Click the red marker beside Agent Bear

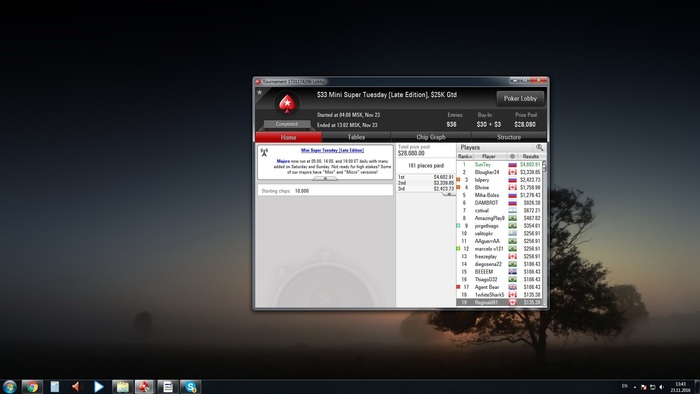pyautogui.click(x=458, y=287)
